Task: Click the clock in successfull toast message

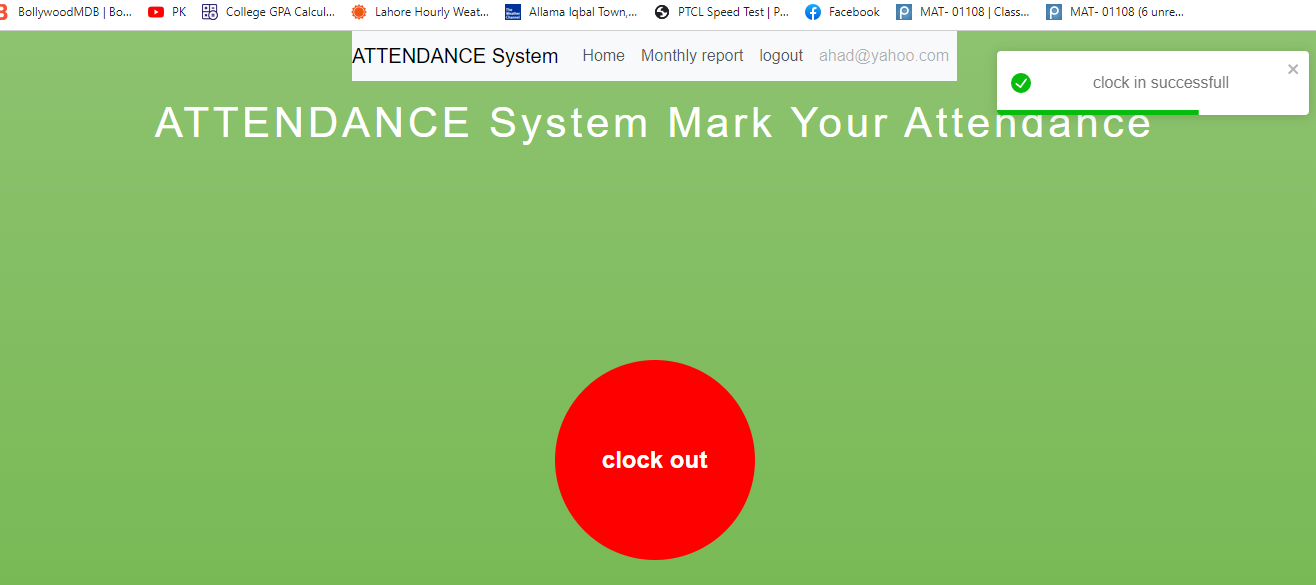Action: coord(1160,83)
